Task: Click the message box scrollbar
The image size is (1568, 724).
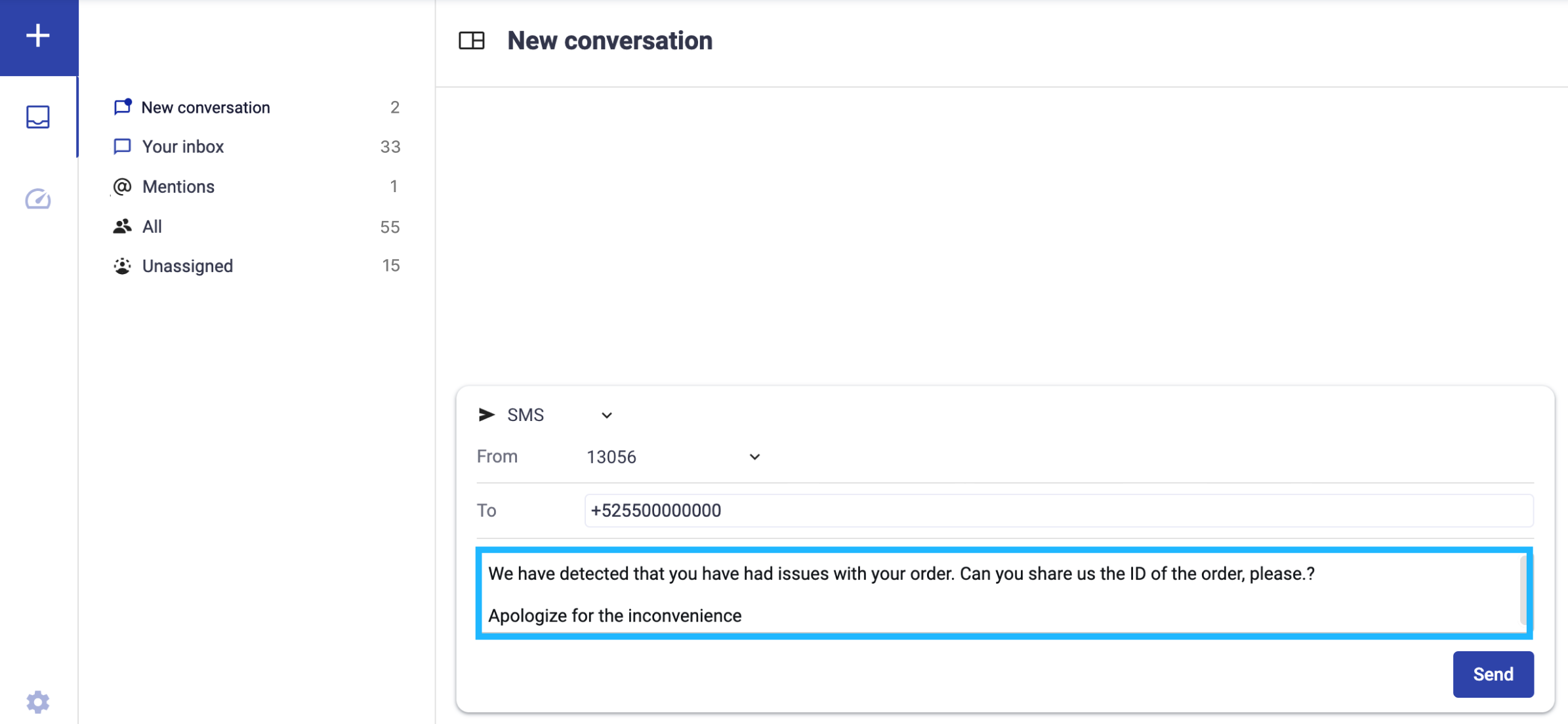Action: [1522, 590]
